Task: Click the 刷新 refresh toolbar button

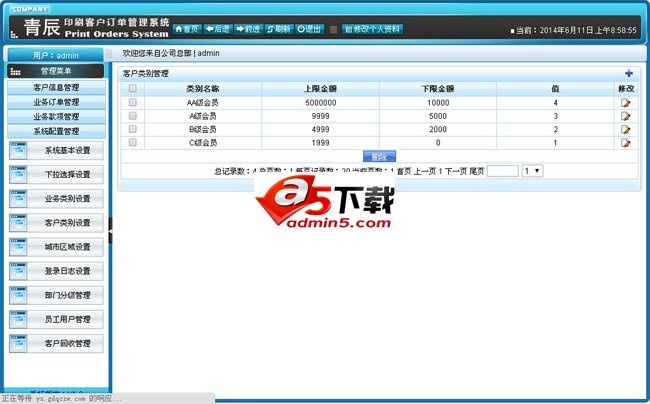Action: click(279, 29)
